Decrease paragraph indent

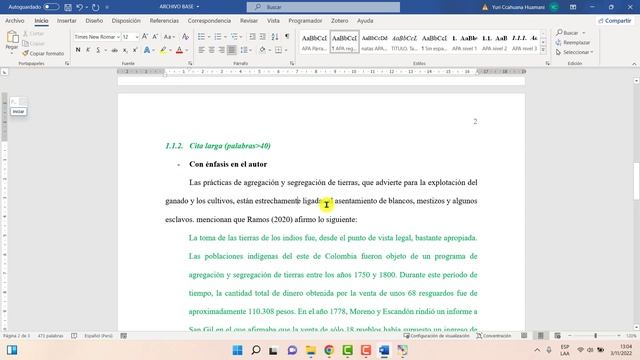[x=252, y=37]
